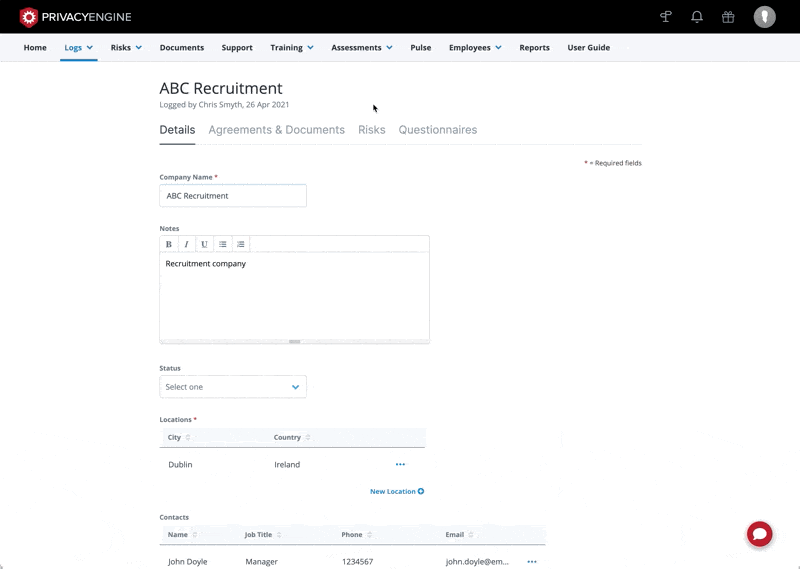This screenshot has height=569, width=800.
Task: Open the John Doyle contact options menu
Action: pos(532,561)
